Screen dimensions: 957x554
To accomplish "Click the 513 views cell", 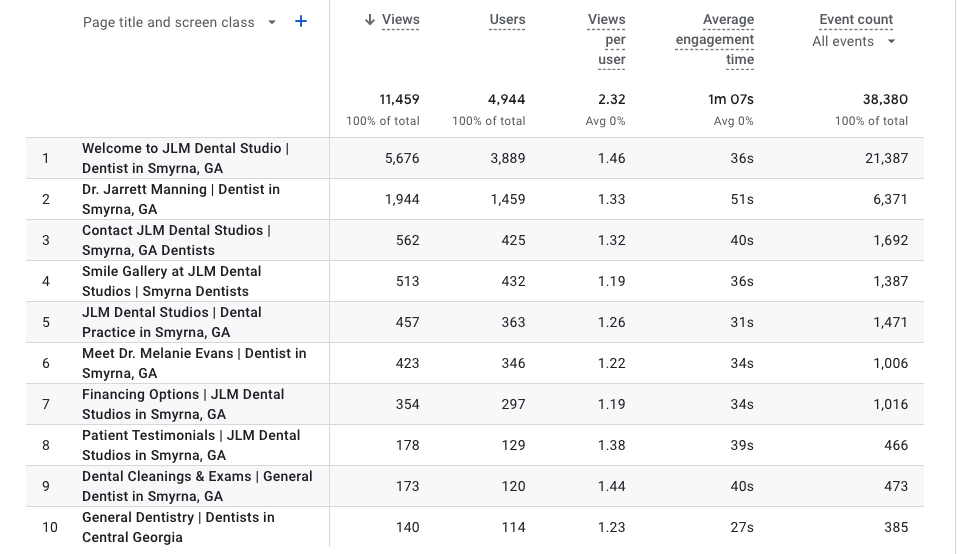I will (x=408, y=281).
